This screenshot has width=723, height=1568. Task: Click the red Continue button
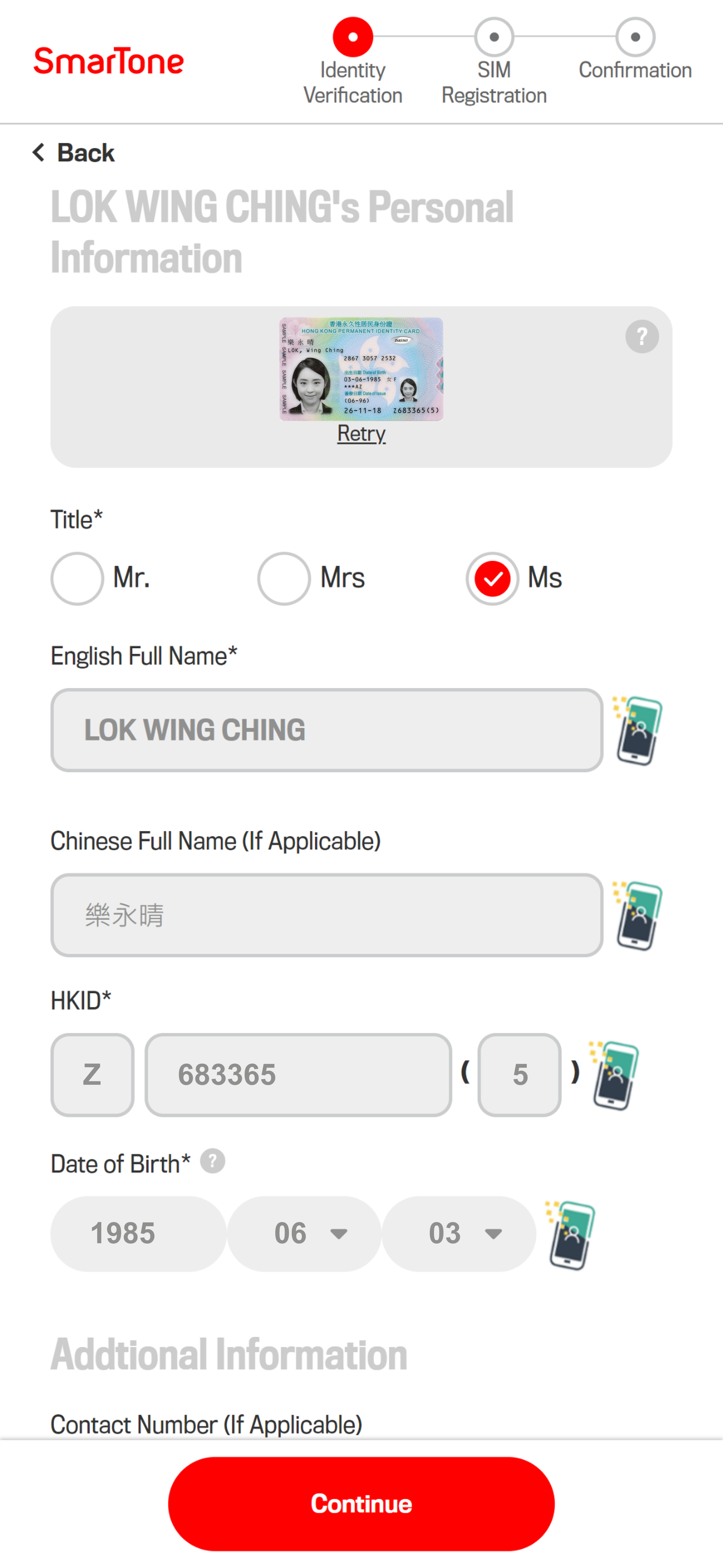361,1503
